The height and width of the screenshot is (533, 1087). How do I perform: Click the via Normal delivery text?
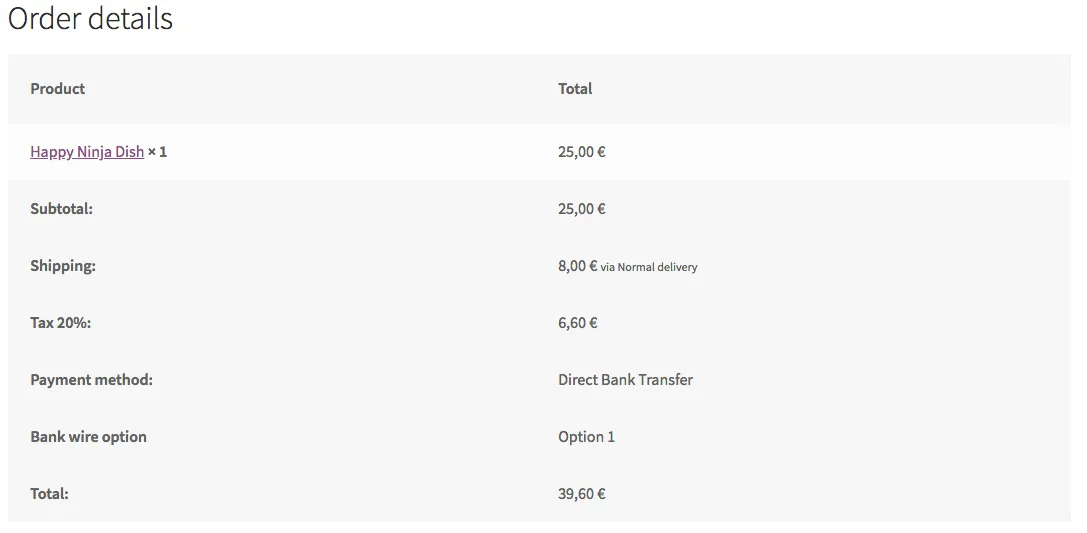coord(649,267)
